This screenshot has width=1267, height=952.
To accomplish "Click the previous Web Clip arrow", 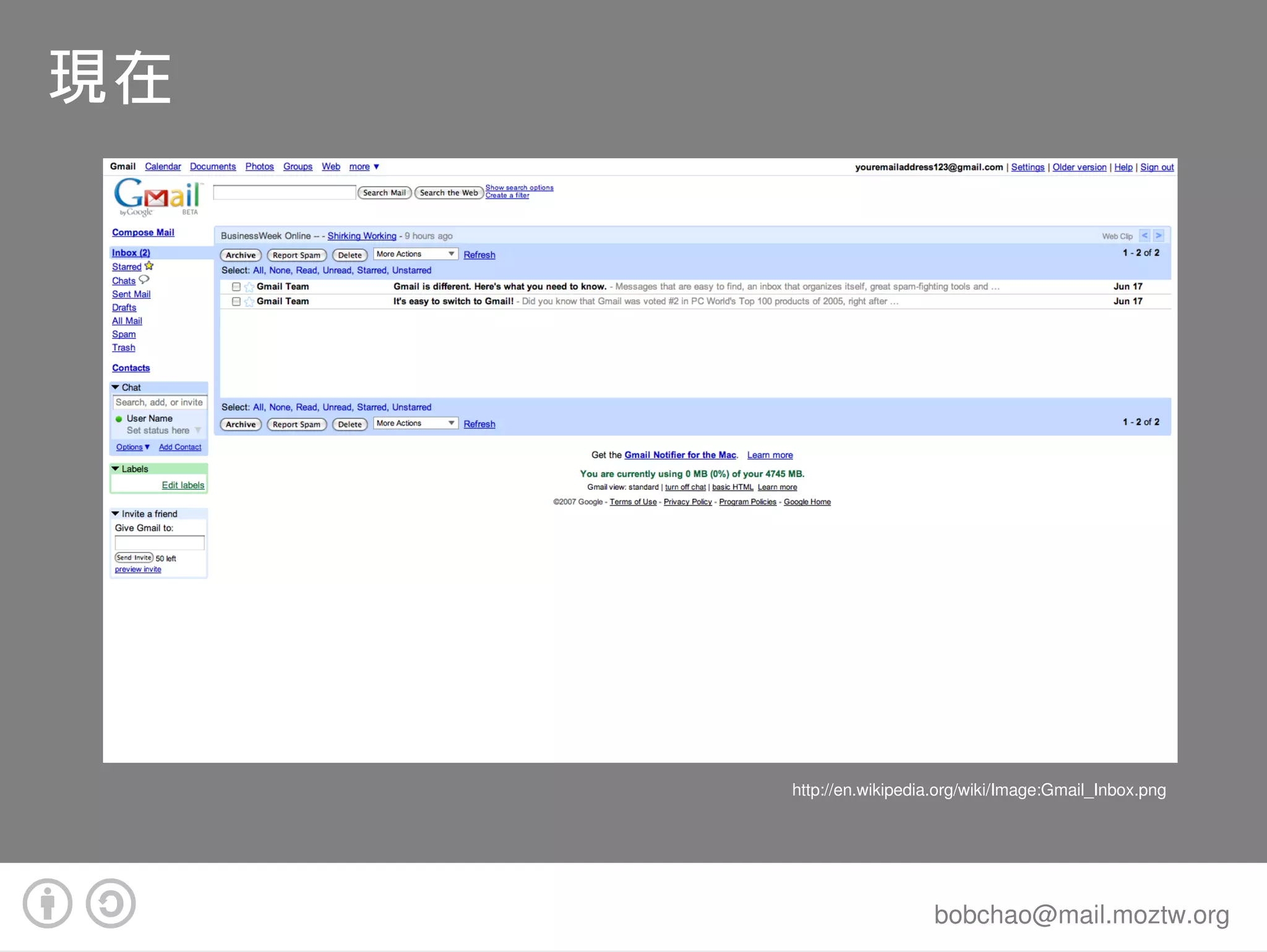I will click(x=1145, y=236).
